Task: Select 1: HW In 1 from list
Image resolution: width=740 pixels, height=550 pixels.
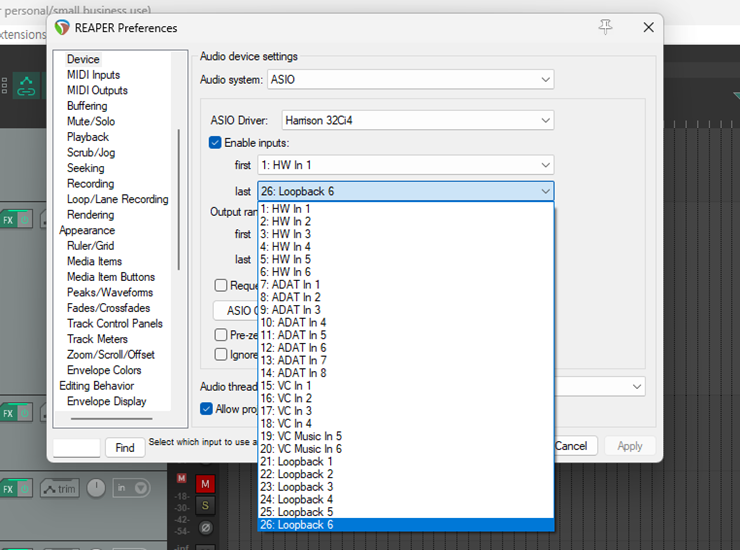Action: coord(406,209)
